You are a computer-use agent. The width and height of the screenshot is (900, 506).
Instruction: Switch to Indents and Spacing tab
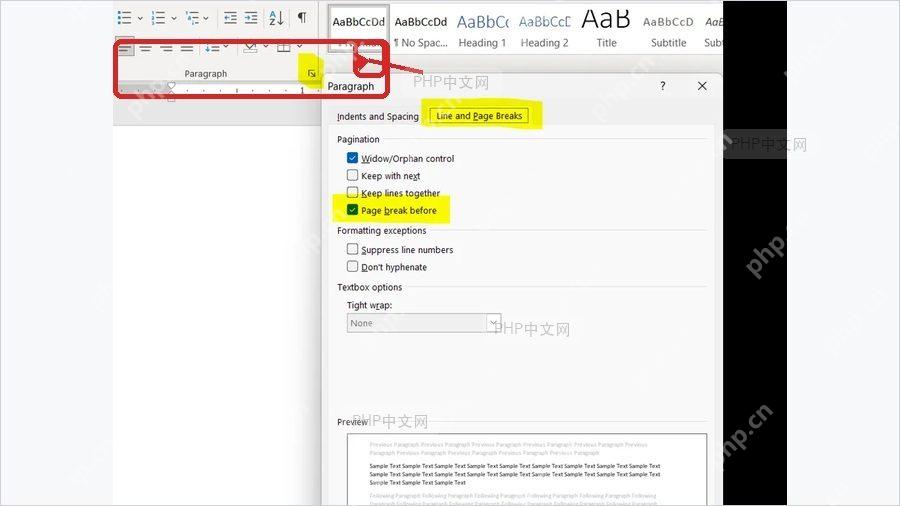click(378, 116)
